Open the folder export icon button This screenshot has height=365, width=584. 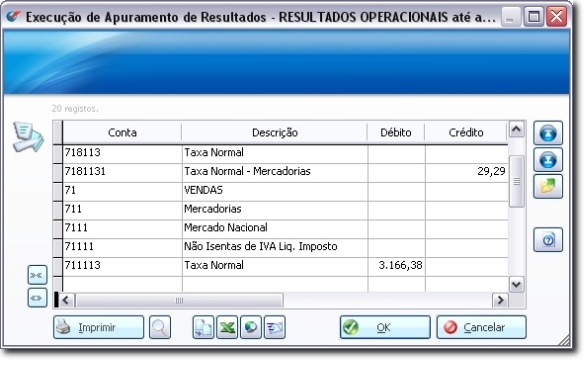point(548,186)
